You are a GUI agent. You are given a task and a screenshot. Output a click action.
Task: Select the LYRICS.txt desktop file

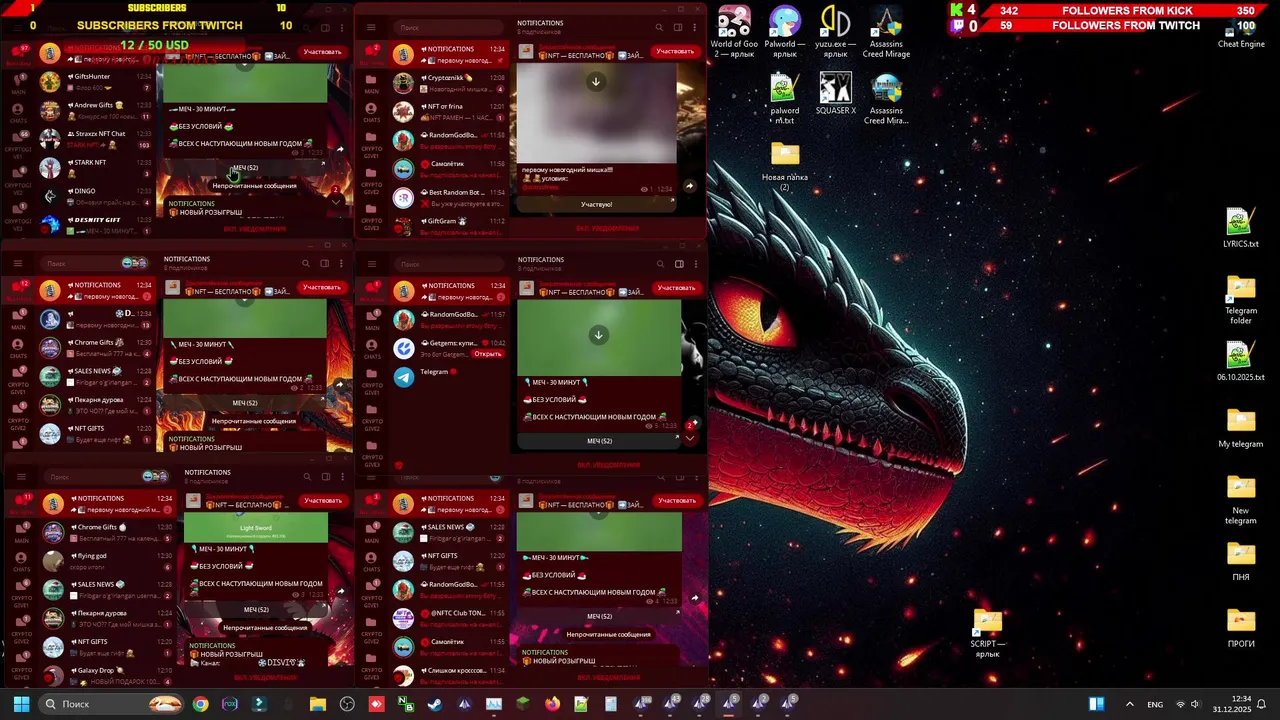(1240, 228)
